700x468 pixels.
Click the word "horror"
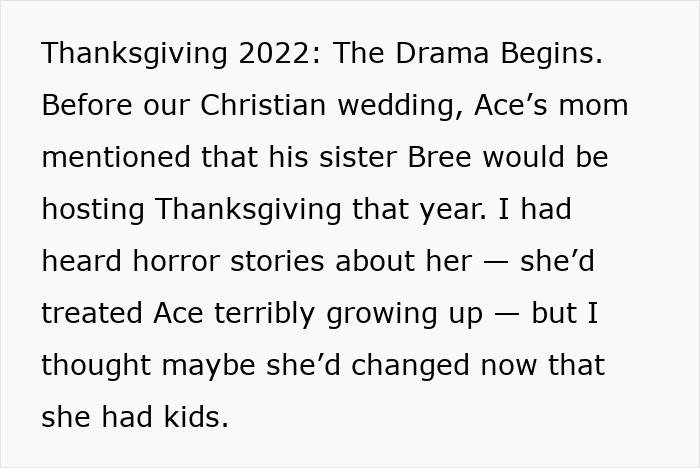[x=180, y=261]
